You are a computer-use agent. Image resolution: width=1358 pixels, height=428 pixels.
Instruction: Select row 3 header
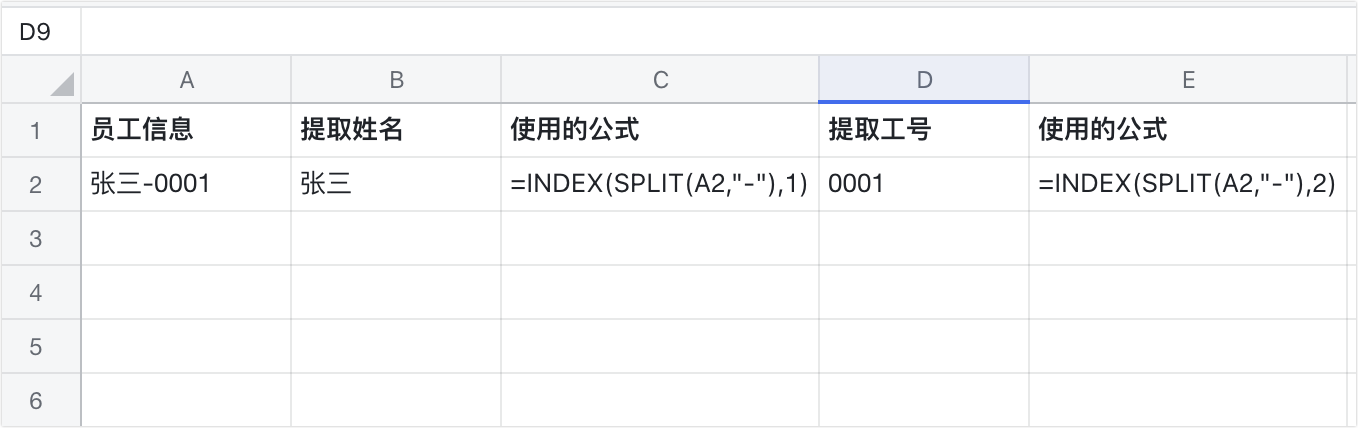coord(37,238)
